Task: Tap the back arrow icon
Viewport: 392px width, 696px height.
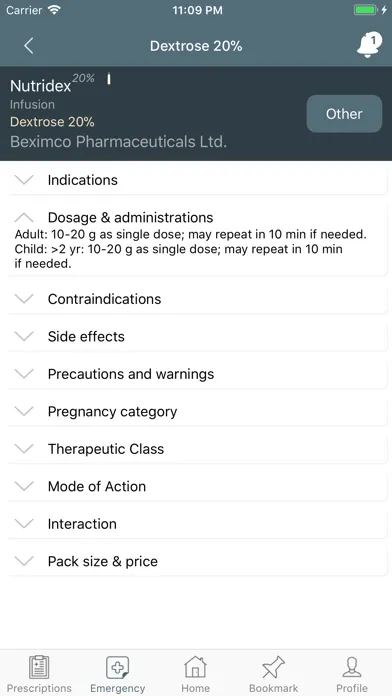Action: [29, 46]
